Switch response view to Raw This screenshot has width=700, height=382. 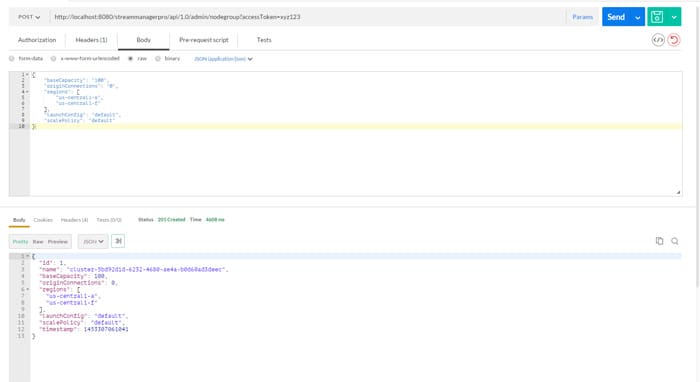click(x=38, y=241)
